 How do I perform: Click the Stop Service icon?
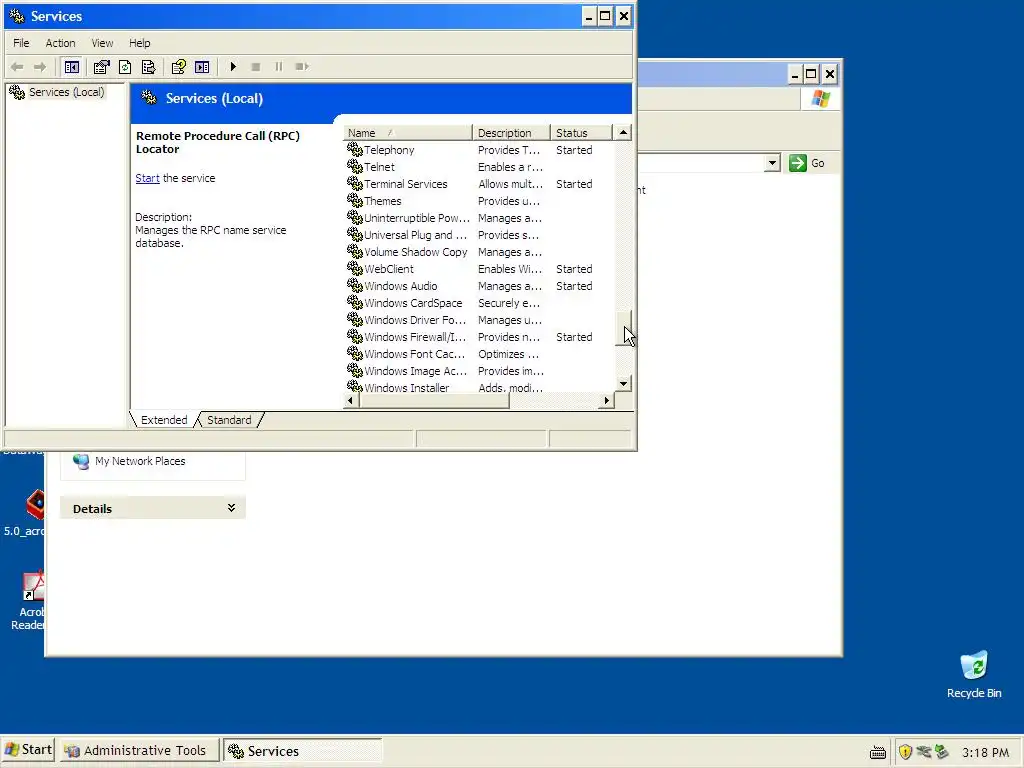click(256, 67)
